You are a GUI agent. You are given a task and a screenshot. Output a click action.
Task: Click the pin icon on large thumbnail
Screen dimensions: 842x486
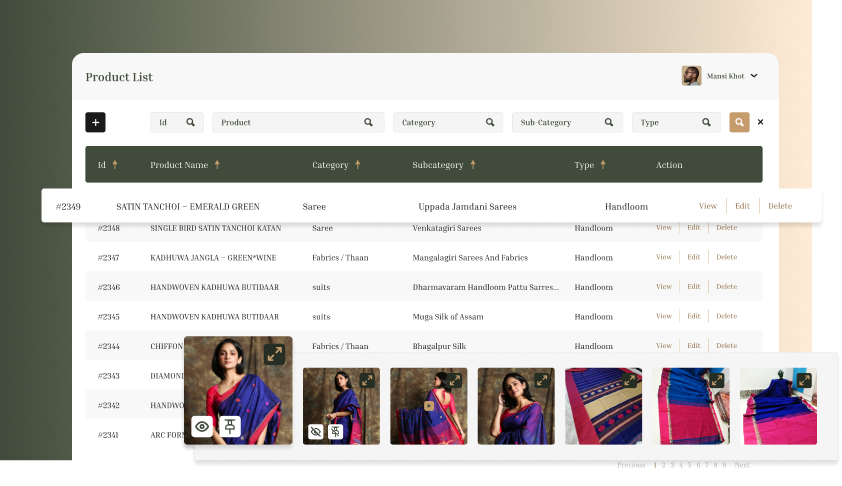(230, 427)
